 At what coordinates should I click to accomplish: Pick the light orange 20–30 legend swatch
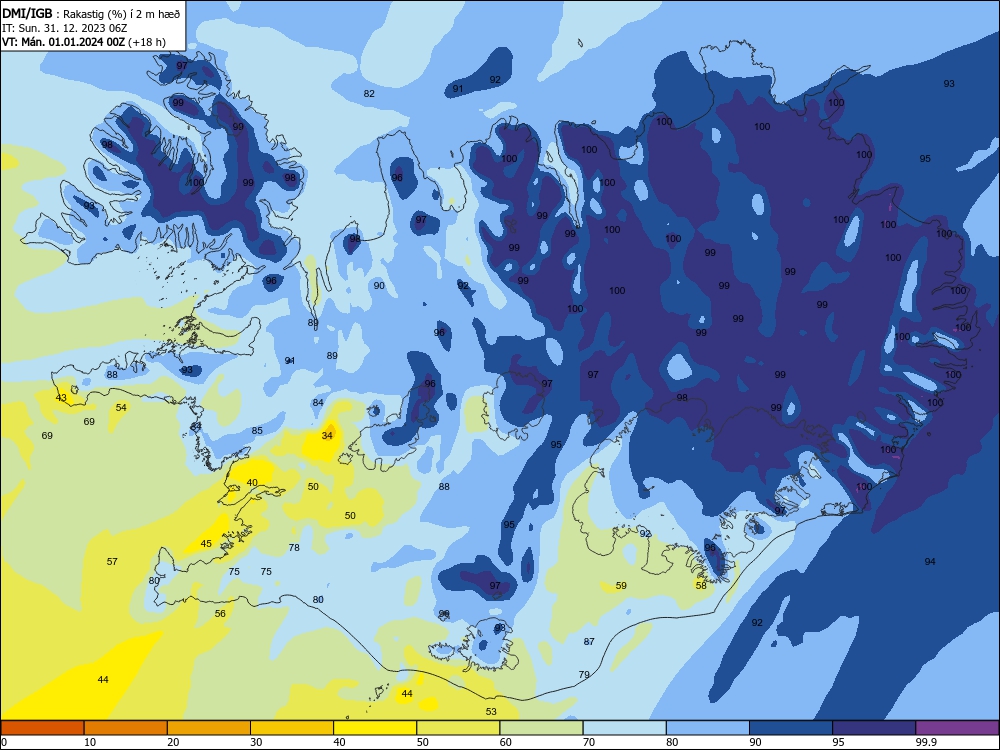click(x=209, y=728)
